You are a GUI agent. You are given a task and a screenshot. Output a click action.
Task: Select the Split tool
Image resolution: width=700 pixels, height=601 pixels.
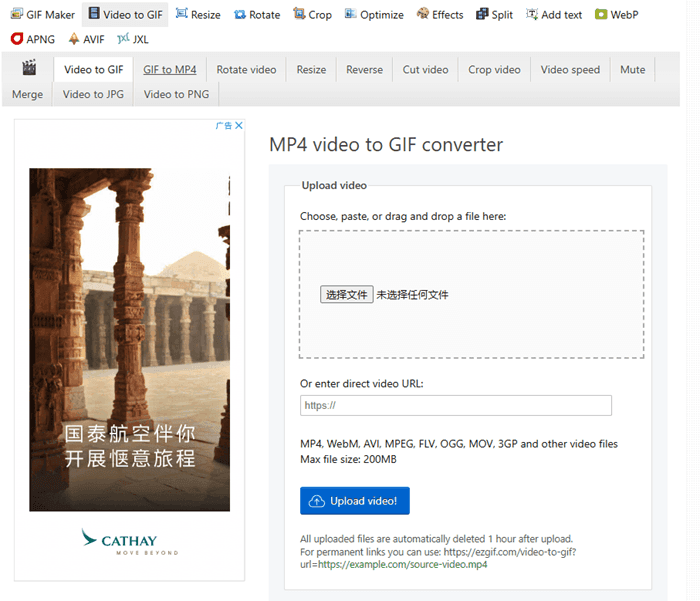494,15
